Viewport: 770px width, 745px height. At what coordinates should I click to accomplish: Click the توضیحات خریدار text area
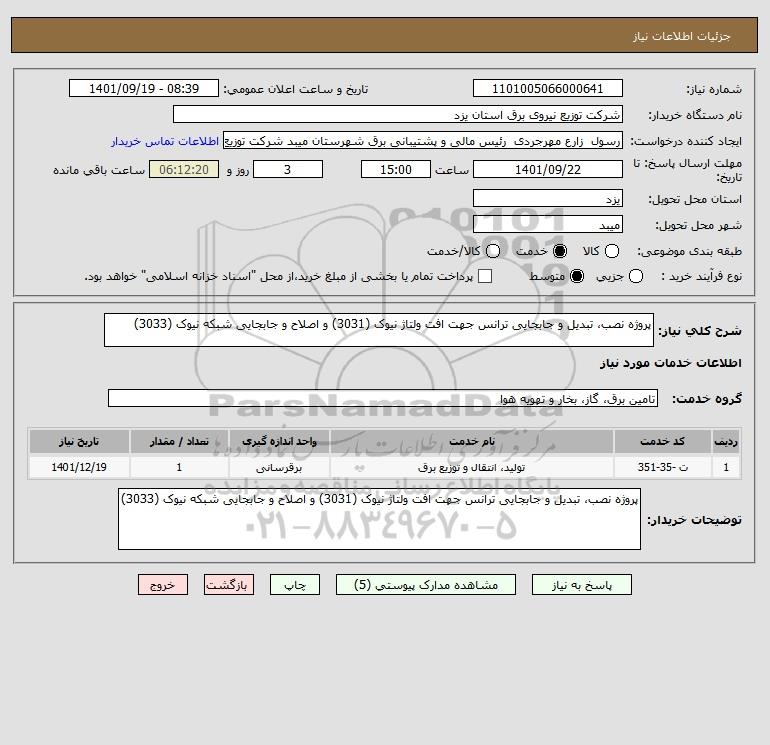point(379,519)
